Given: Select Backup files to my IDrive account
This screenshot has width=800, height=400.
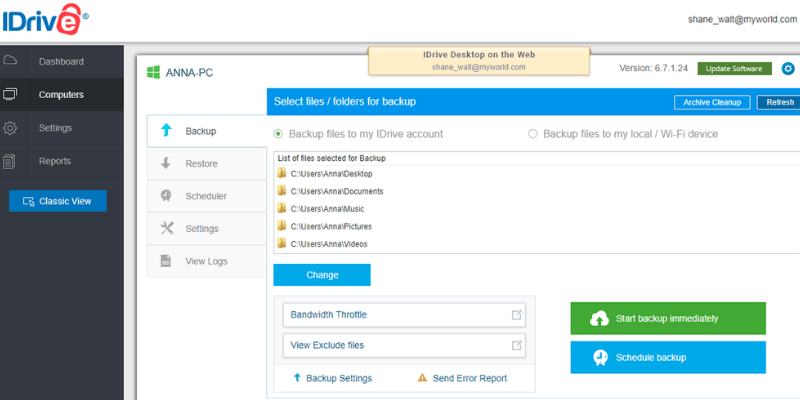Looking at the screenshot, I should pyautogui.click(x=278, y=134).
